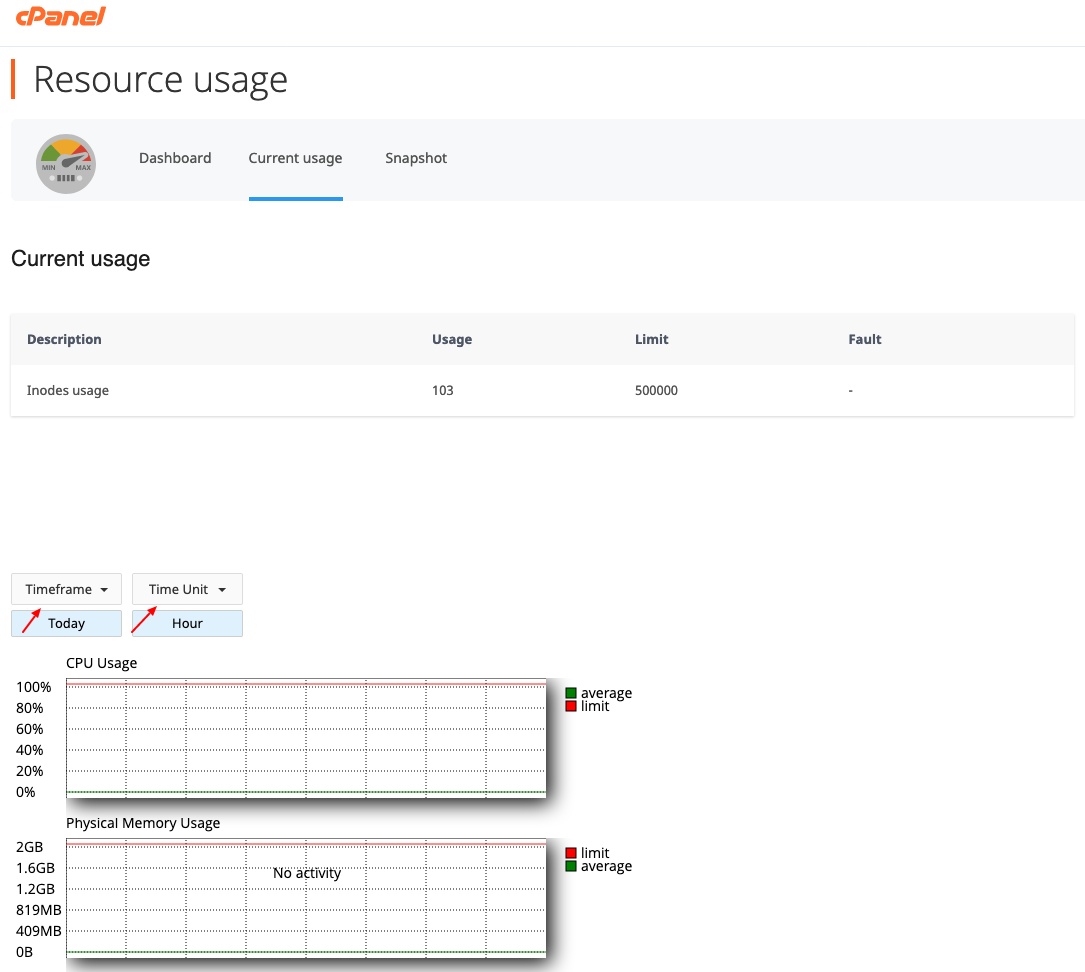
Task: Click the resource usage gauge icon
Action: (66, 163)
